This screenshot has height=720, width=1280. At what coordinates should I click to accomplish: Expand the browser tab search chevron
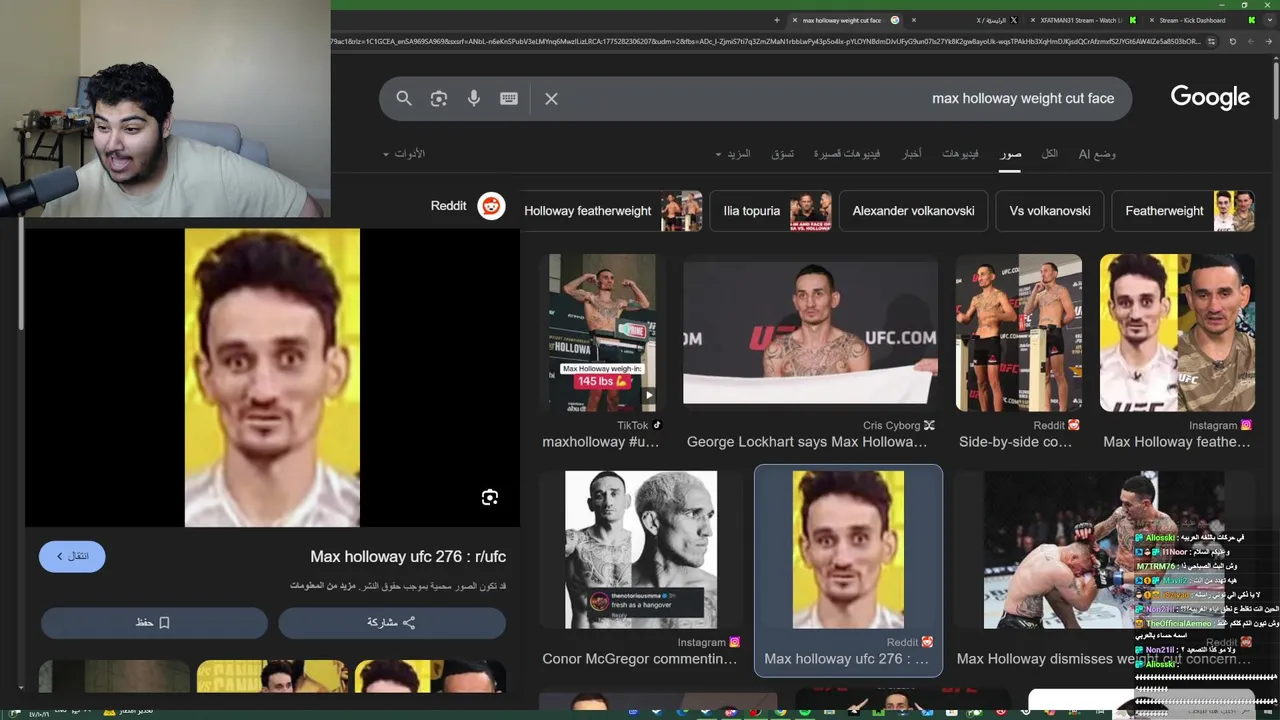point(1269,20)
